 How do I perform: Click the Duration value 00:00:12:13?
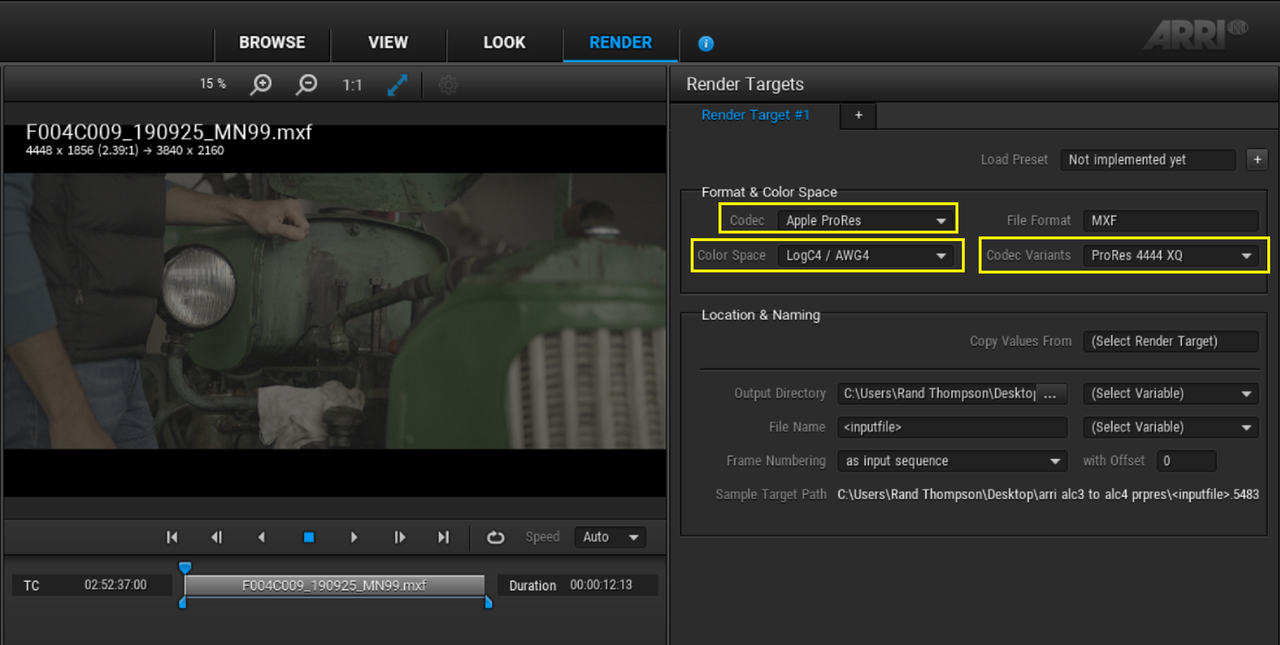tap(601, 585)
